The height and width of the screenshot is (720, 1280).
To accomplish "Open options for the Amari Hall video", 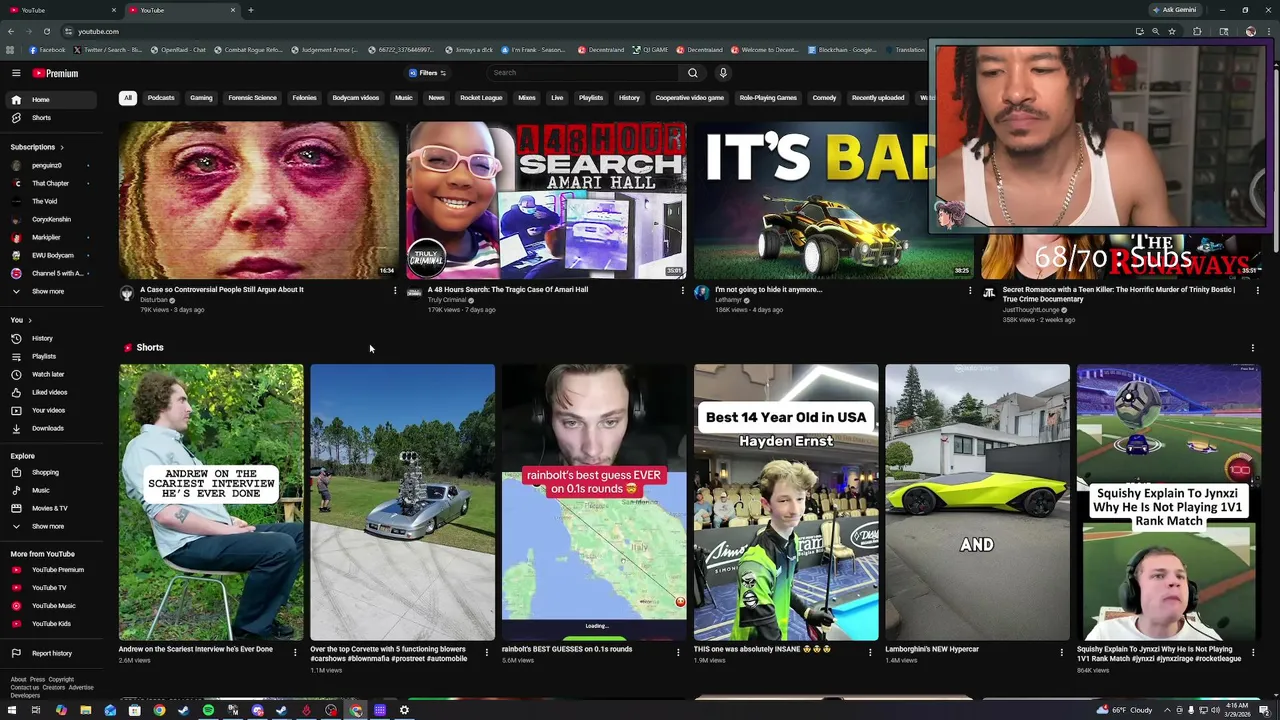I will pyautogui.click(x=683, y=291).
